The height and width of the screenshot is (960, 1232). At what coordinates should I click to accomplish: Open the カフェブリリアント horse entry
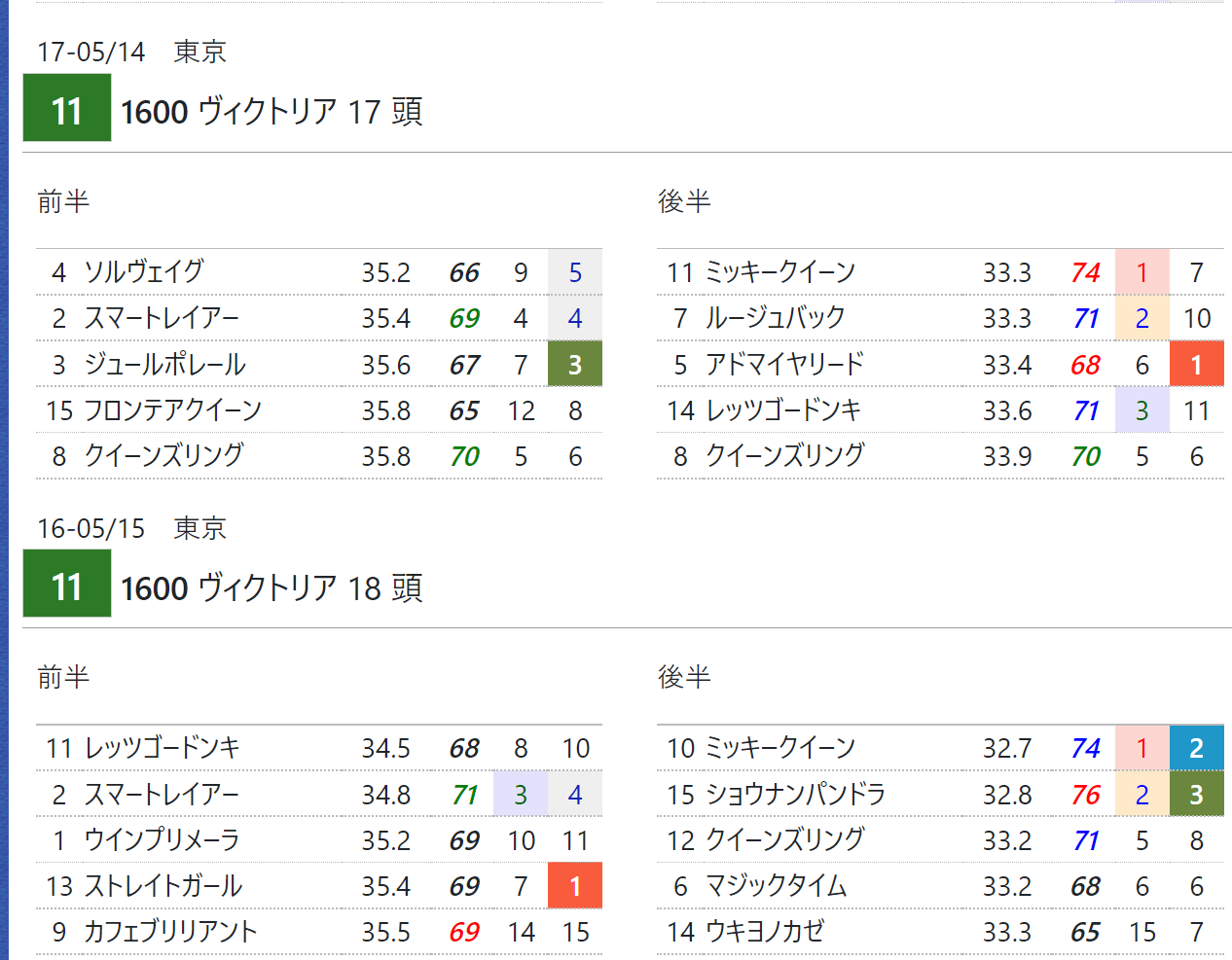click(x=170, y=932)
